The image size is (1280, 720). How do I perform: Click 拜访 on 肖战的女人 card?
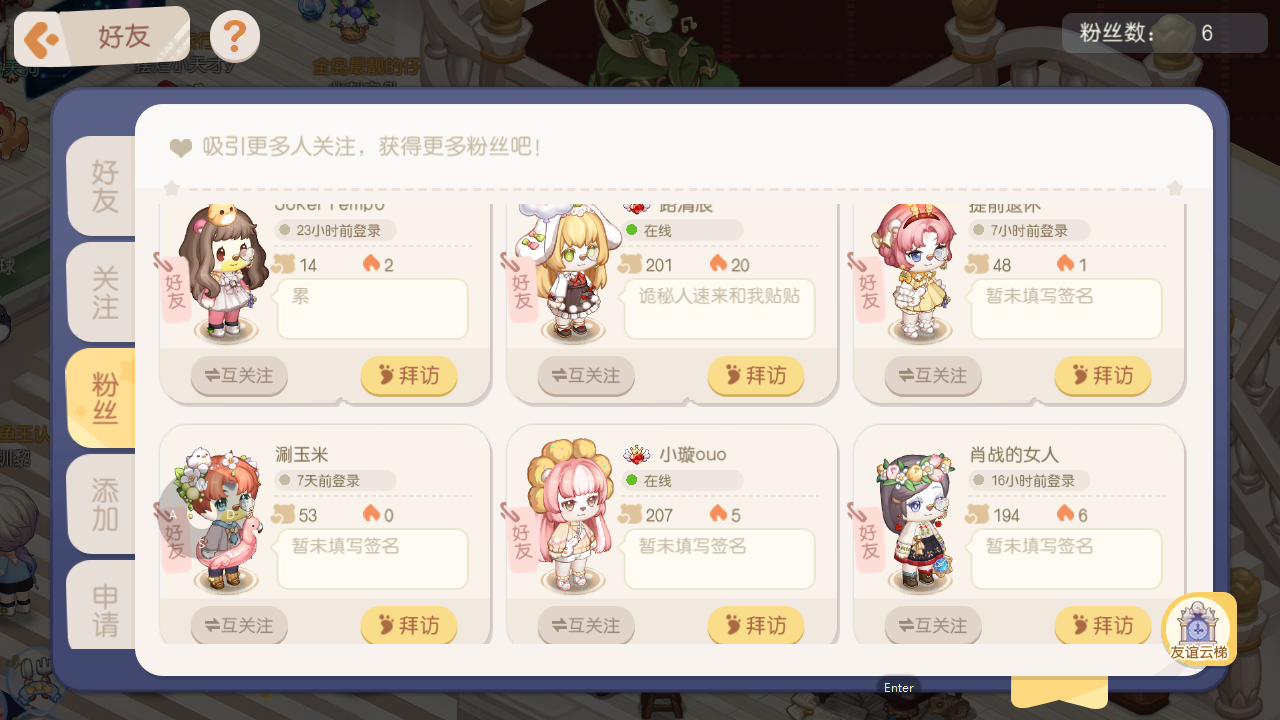coord(1103,626)
